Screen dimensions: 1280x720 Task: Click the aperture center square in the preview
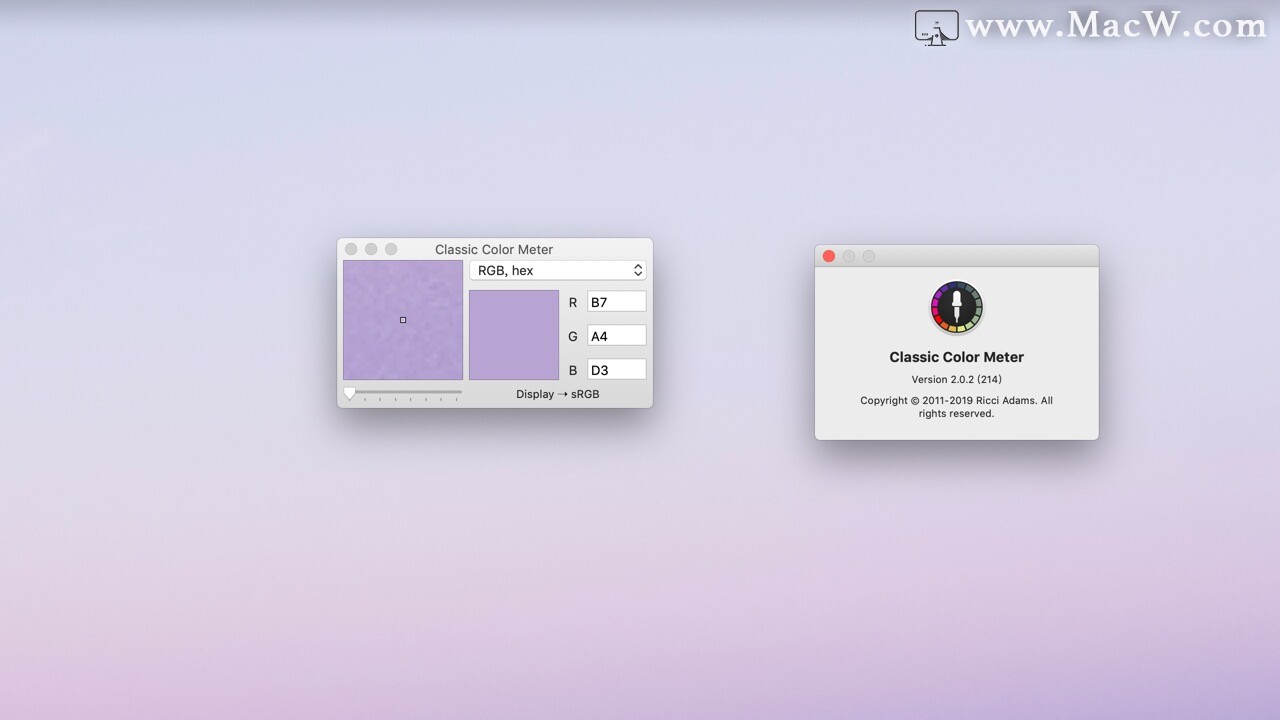(x=403, y=320)
